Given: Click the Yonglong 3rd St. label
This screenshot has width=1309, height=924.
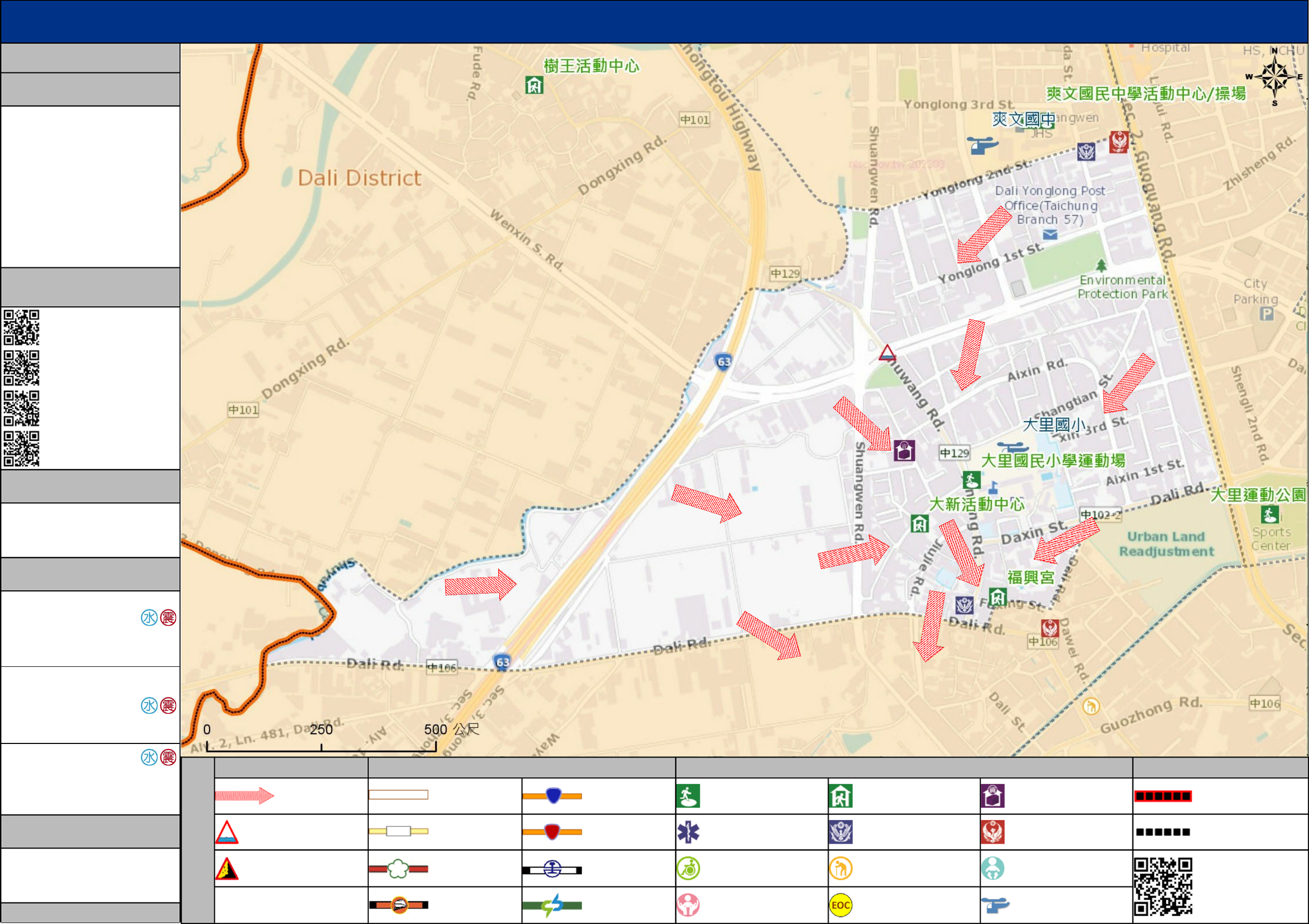Looking at the screenshot, I should click(x=960, y=105).
